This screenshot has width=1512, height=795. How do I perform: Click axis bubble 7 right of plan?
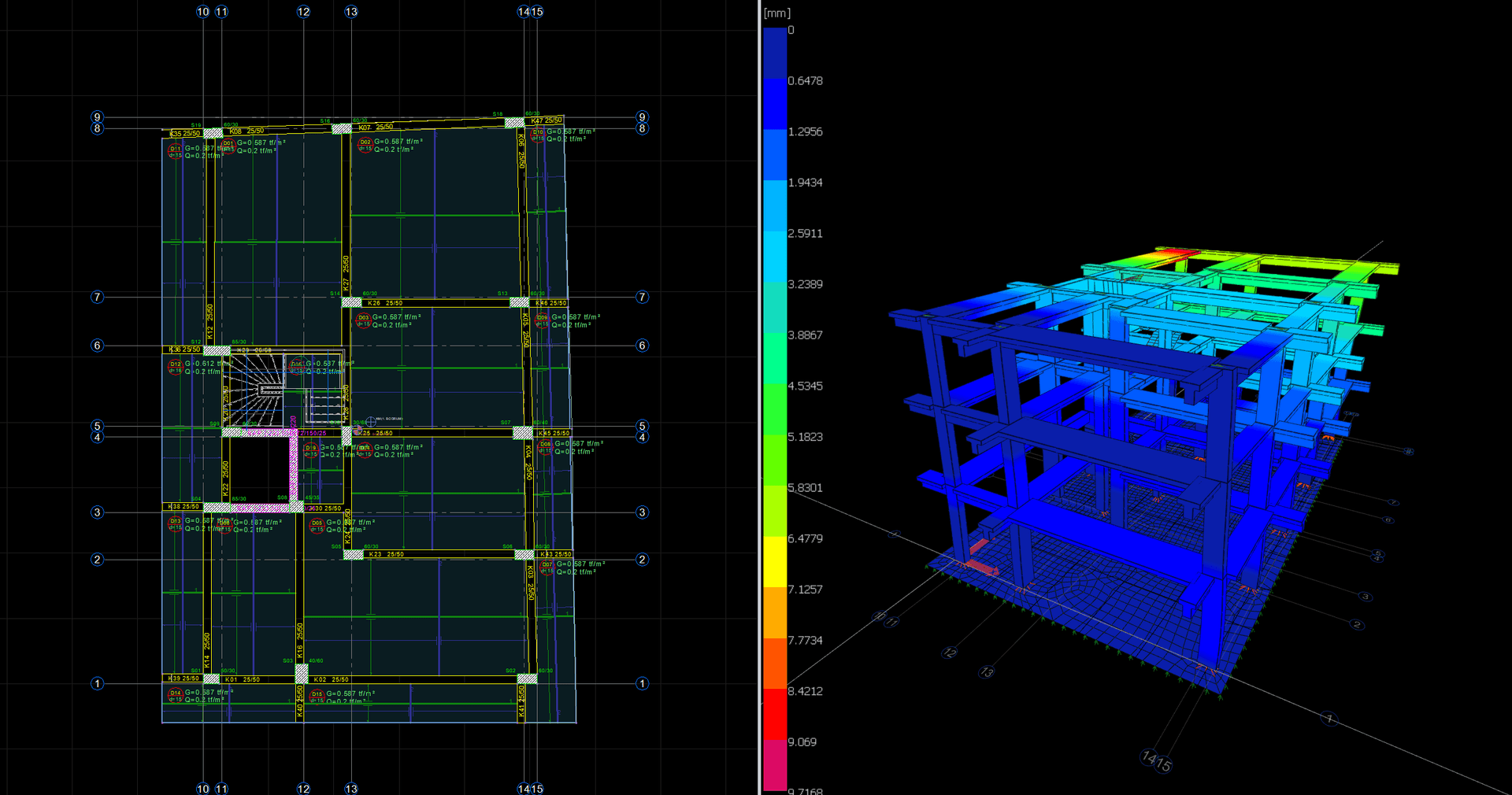point(642,297)
